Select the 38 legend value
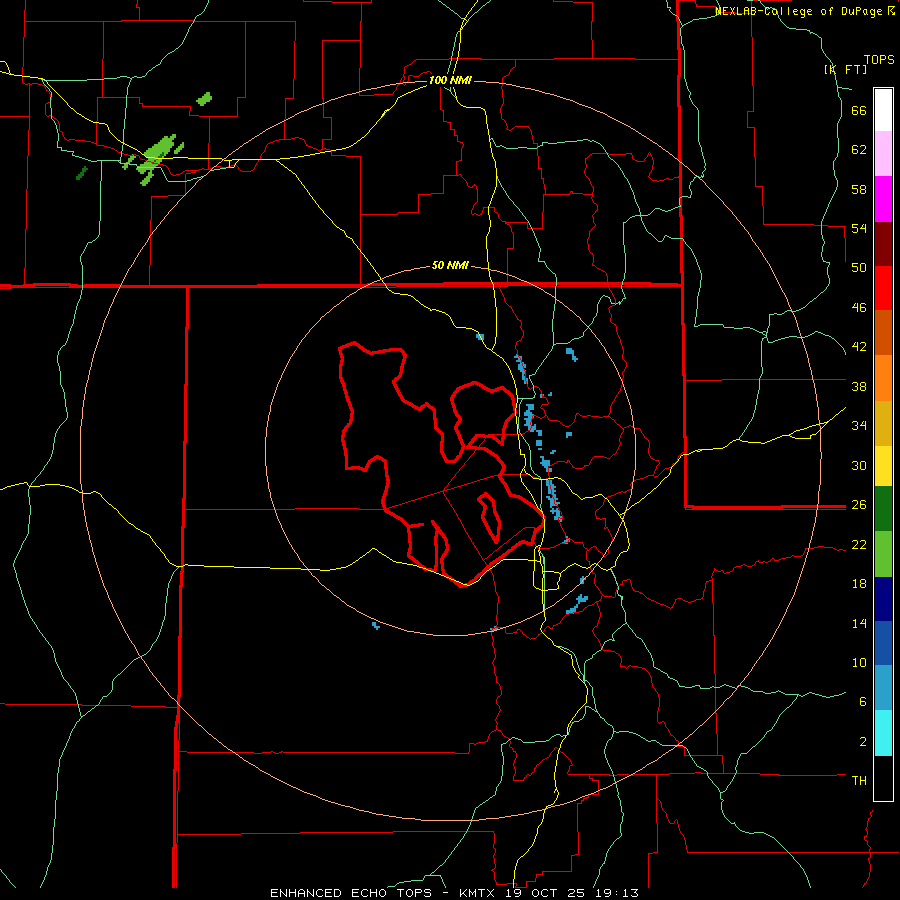Screen dimensions: 900x900 [x=859, y=386]
